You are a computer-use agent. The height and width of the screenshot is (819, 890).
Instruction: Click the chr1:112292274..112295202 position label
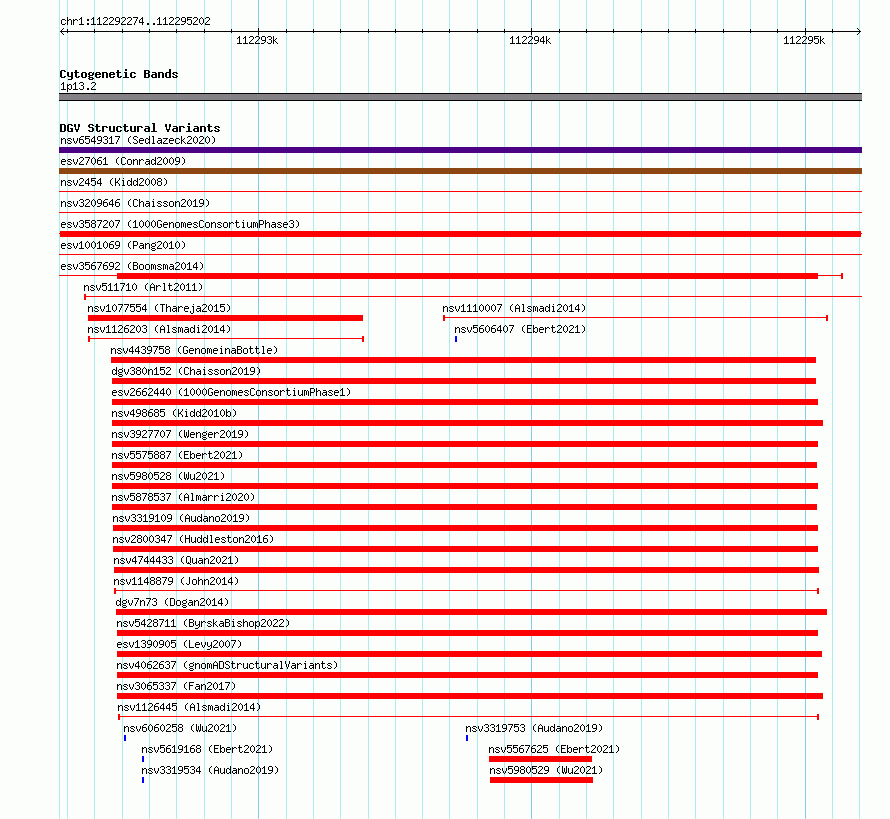pos(135,22)
